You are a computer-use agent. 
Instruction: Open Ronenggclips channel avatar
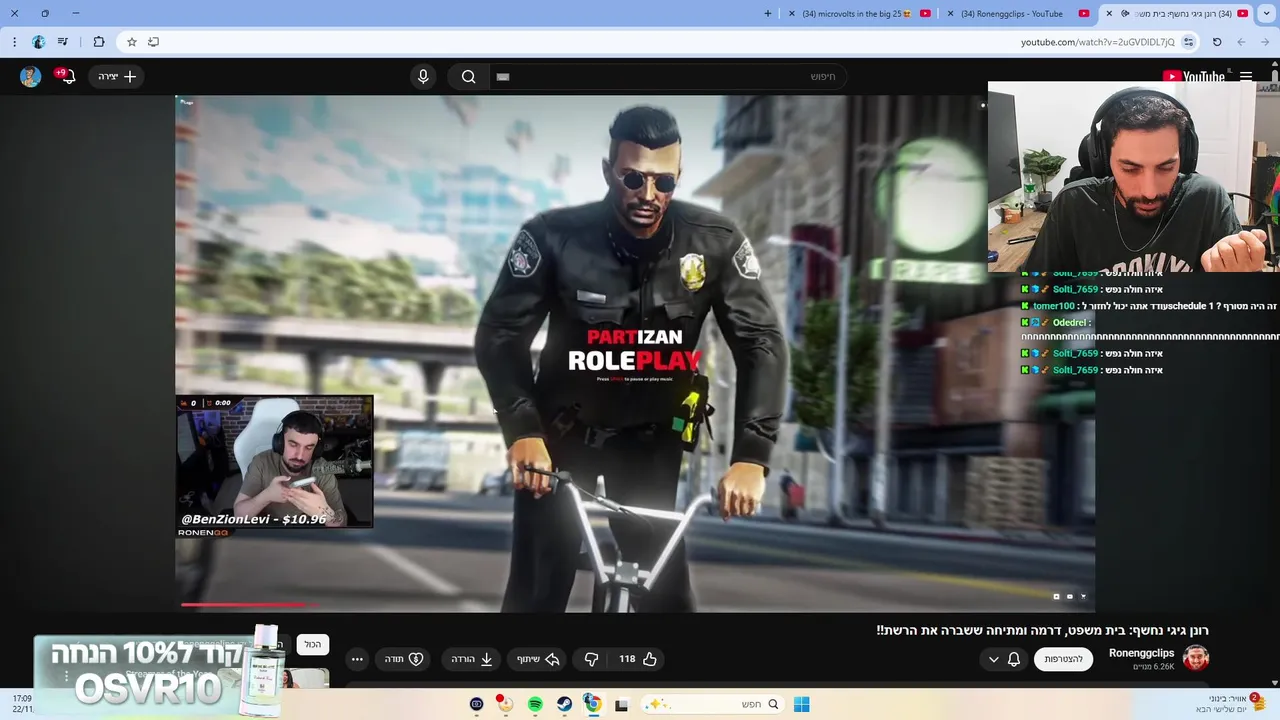point(1196,657)
